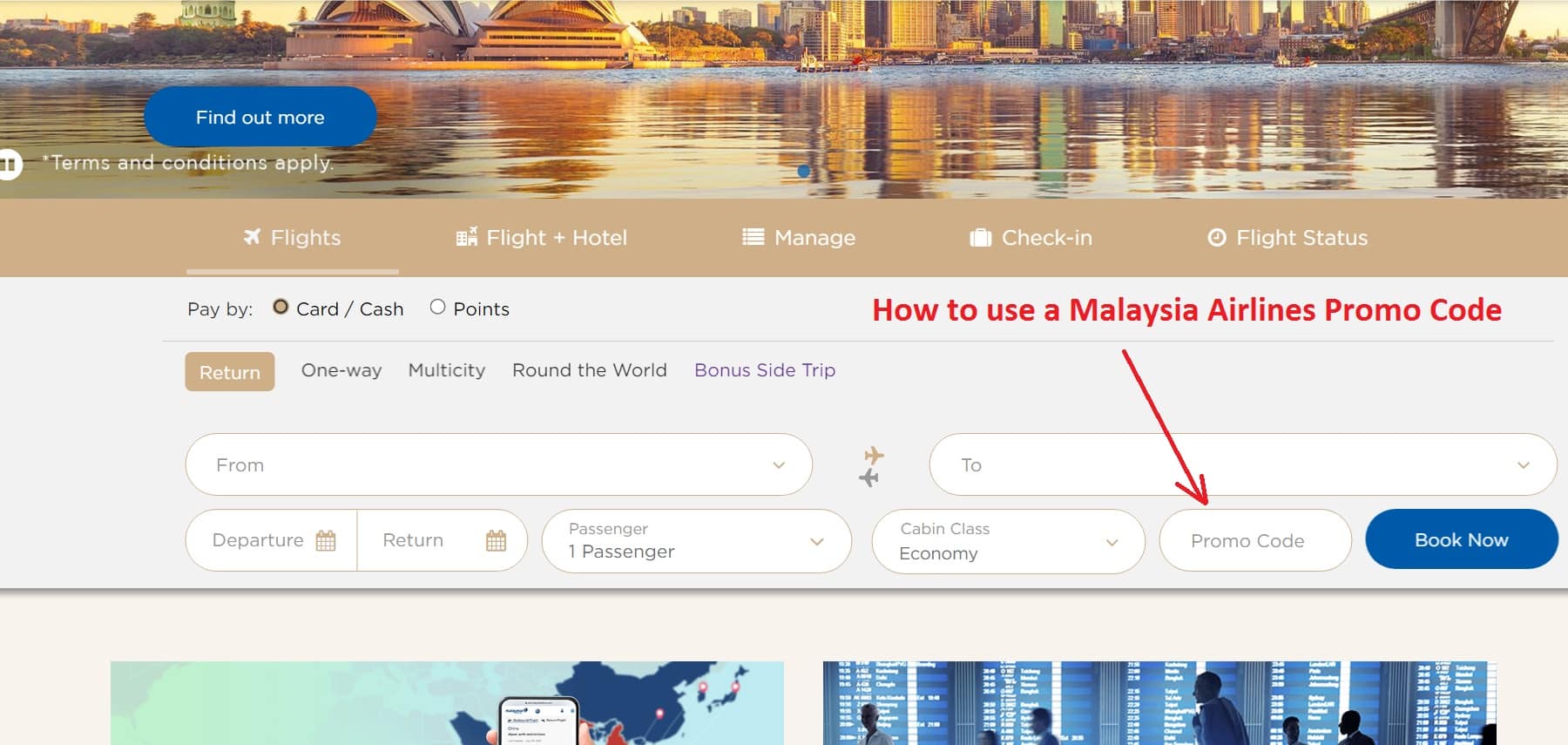Viewport: 1568px width, 745px height.
Task: Pause the banner carousel with pause icon
Action: [10, 164]
